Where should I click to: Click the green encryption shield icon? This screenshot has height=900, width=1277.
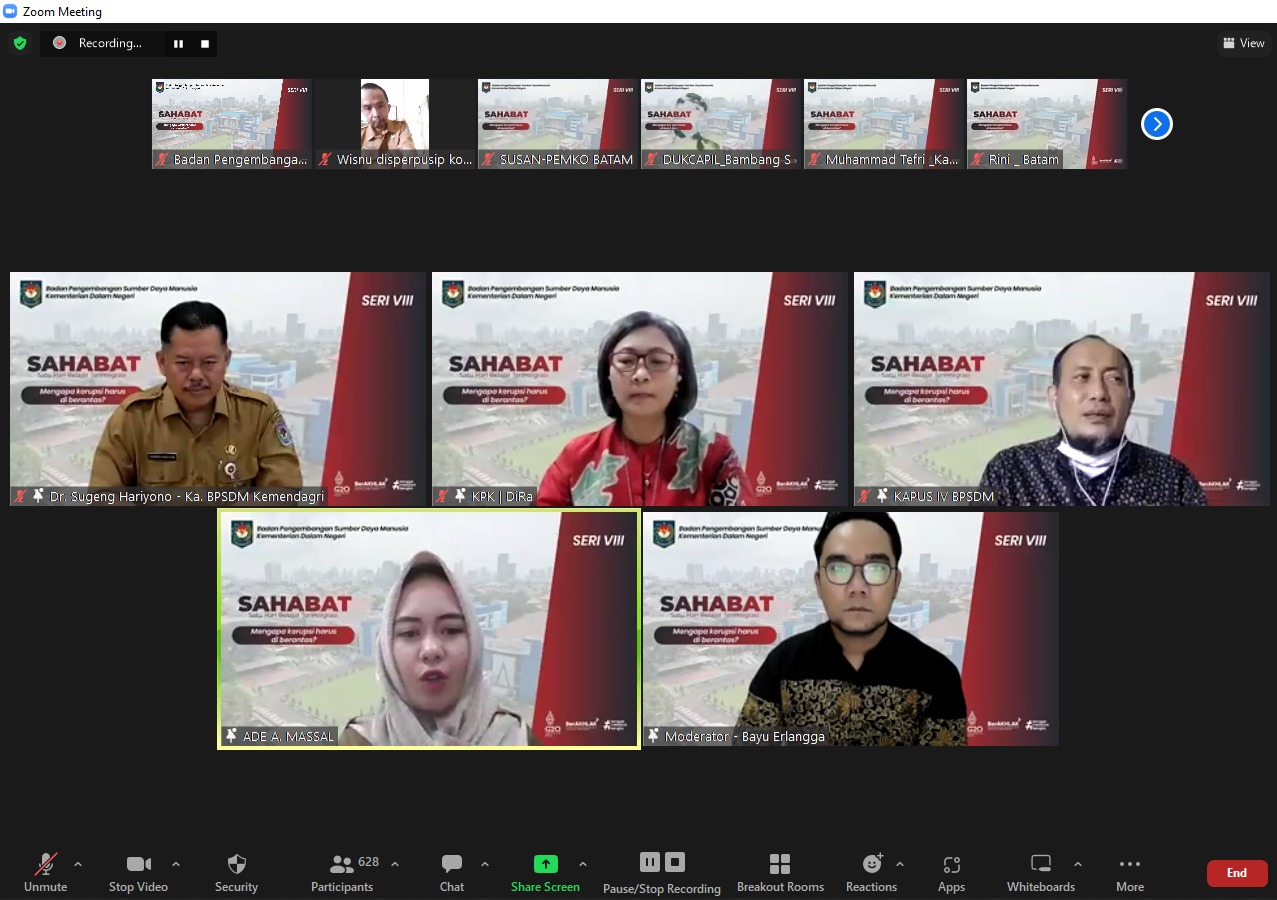click(20, 43)
